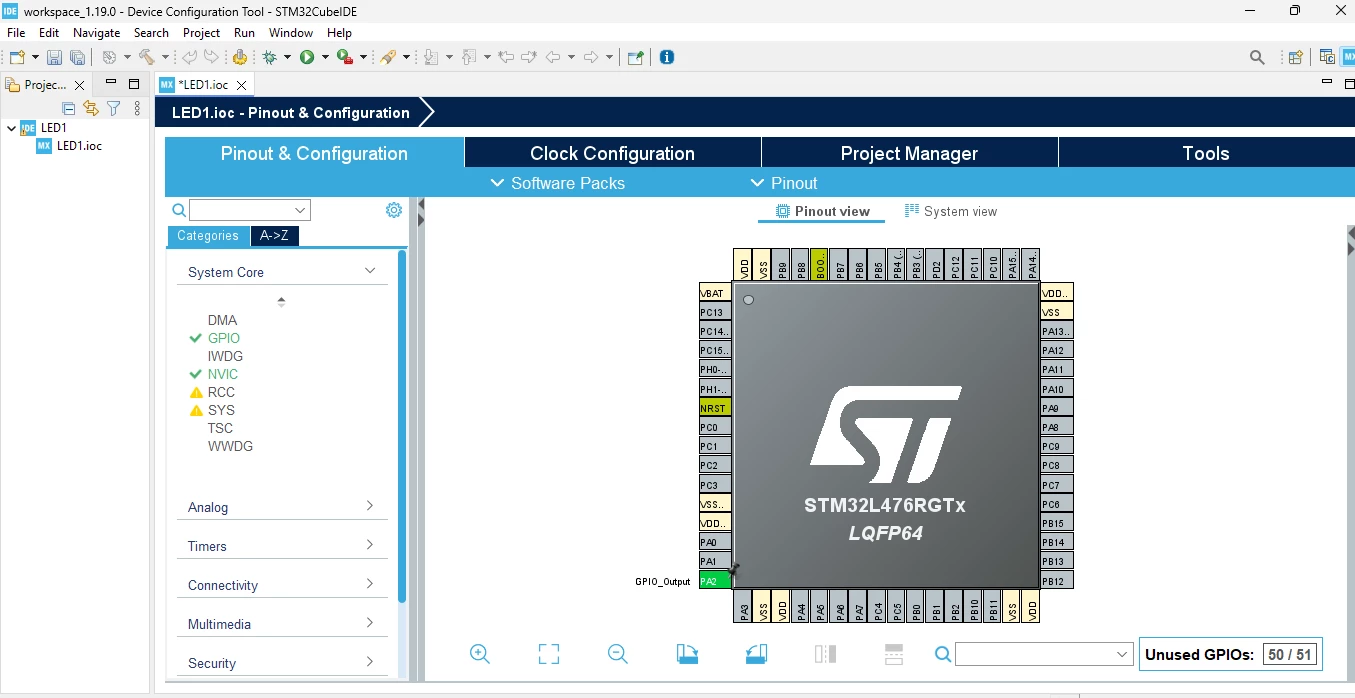The width and height of the screenshot is (1355, 698).
Task: Collapse all in Project Explorer
Action: click(x=69, y=108)
